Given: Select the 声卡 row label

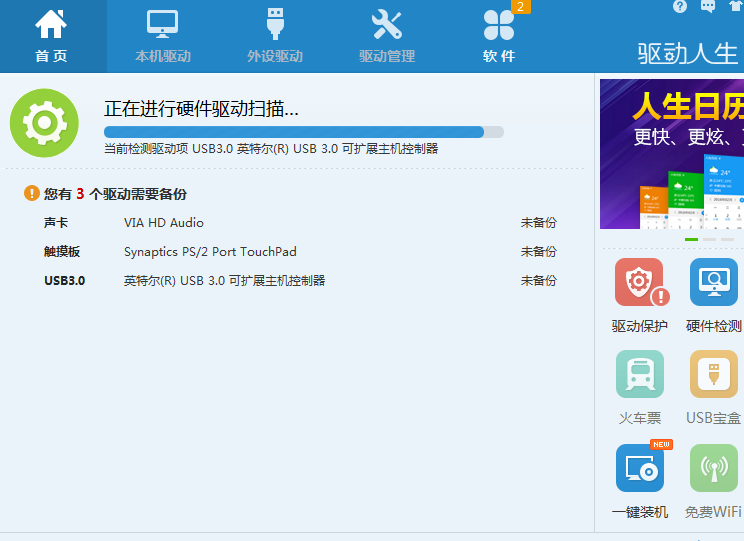Looking at the screenshot, I should click(x=56, y=223).
